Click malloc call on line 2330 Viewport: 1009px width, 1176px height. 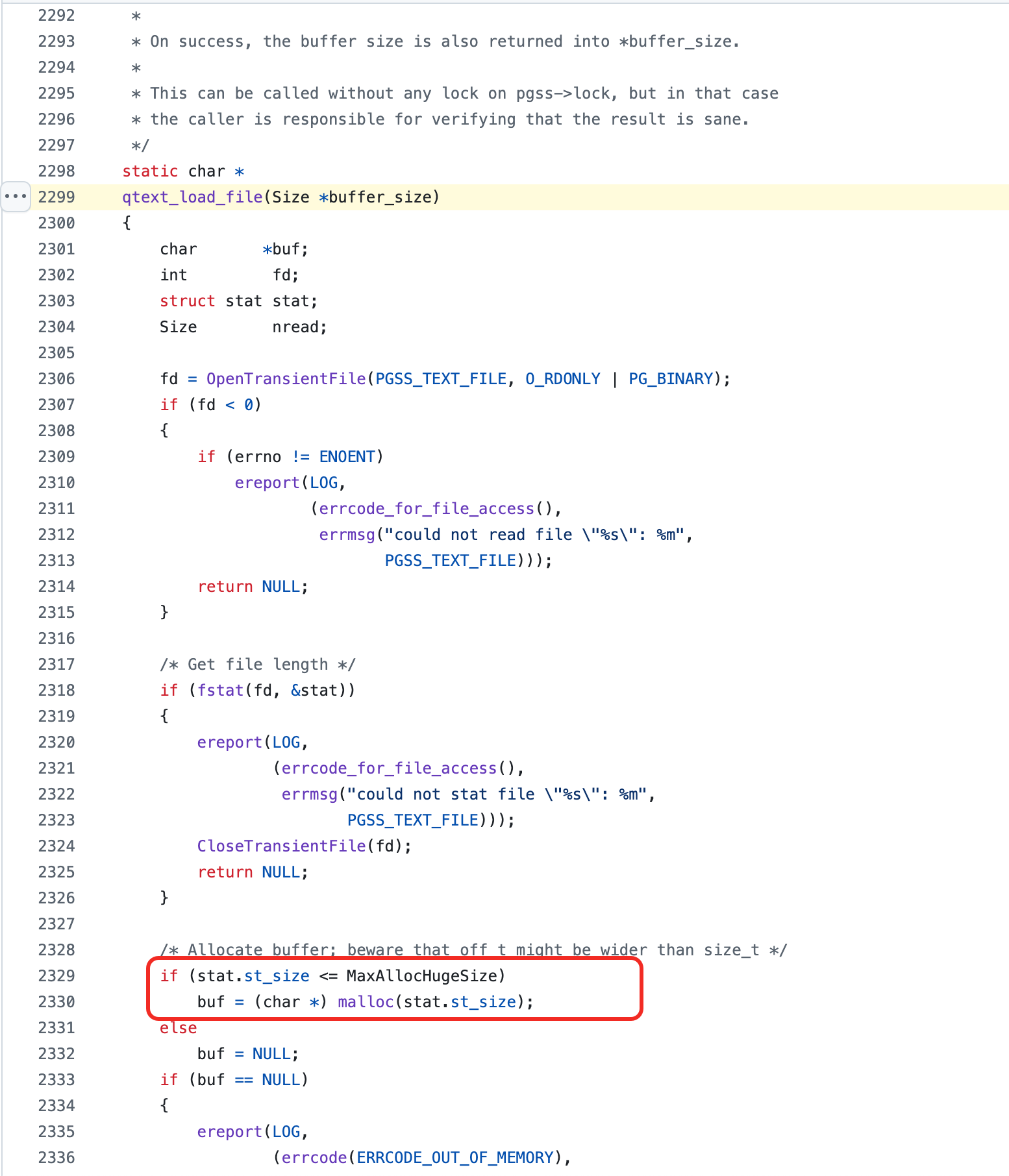(x=366, y=1001)
